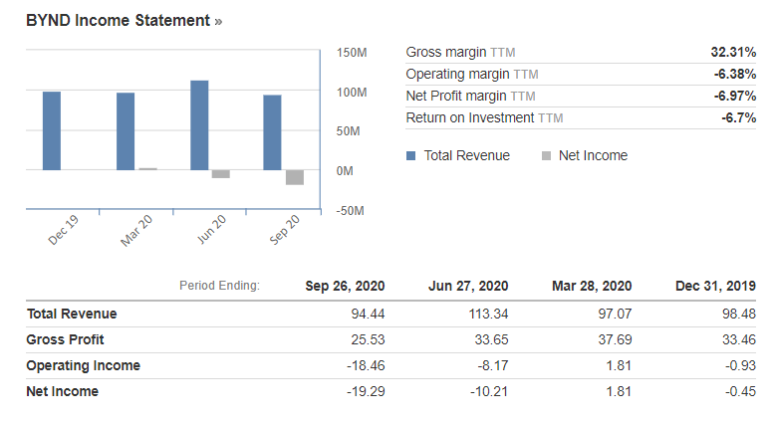Click operating income value -18.46
This screenshot has height=425, width=773.
pyautogui.click(x=366, y=366)
